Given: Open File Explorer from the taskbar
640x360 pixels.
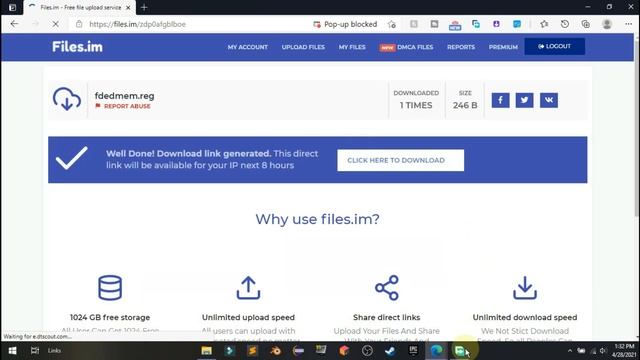Looking at the screenshot, I should pyautogui.click(x=207, y=351).
